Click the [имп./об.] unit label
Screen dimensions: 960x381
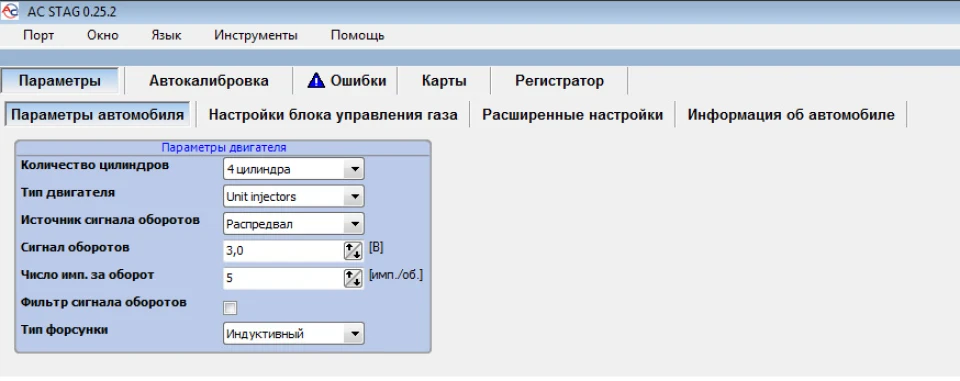pos(396,275)
